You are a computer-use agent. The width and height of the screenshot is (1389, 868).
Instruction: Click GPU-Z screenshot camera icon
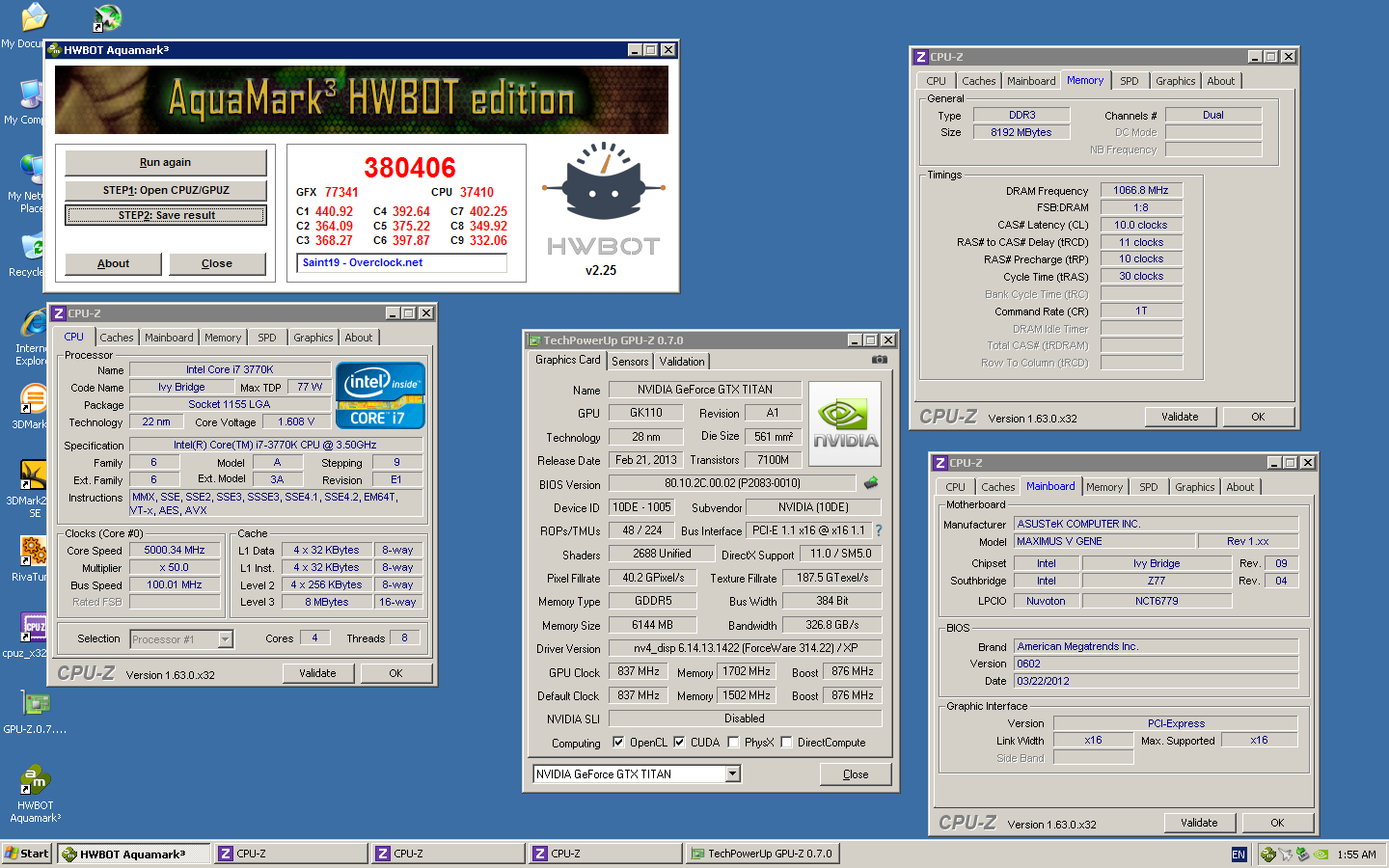pos(879,360)
